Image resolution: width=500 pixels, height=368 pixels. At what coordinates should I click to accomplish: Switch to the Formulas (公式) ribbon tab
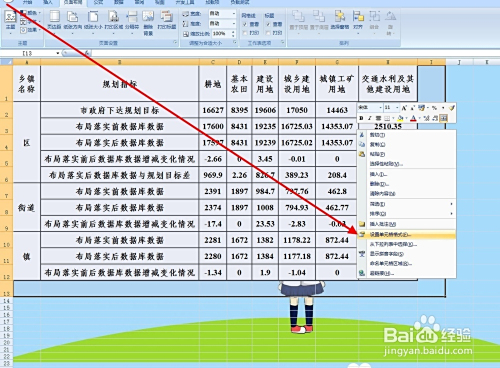[98, 2]
